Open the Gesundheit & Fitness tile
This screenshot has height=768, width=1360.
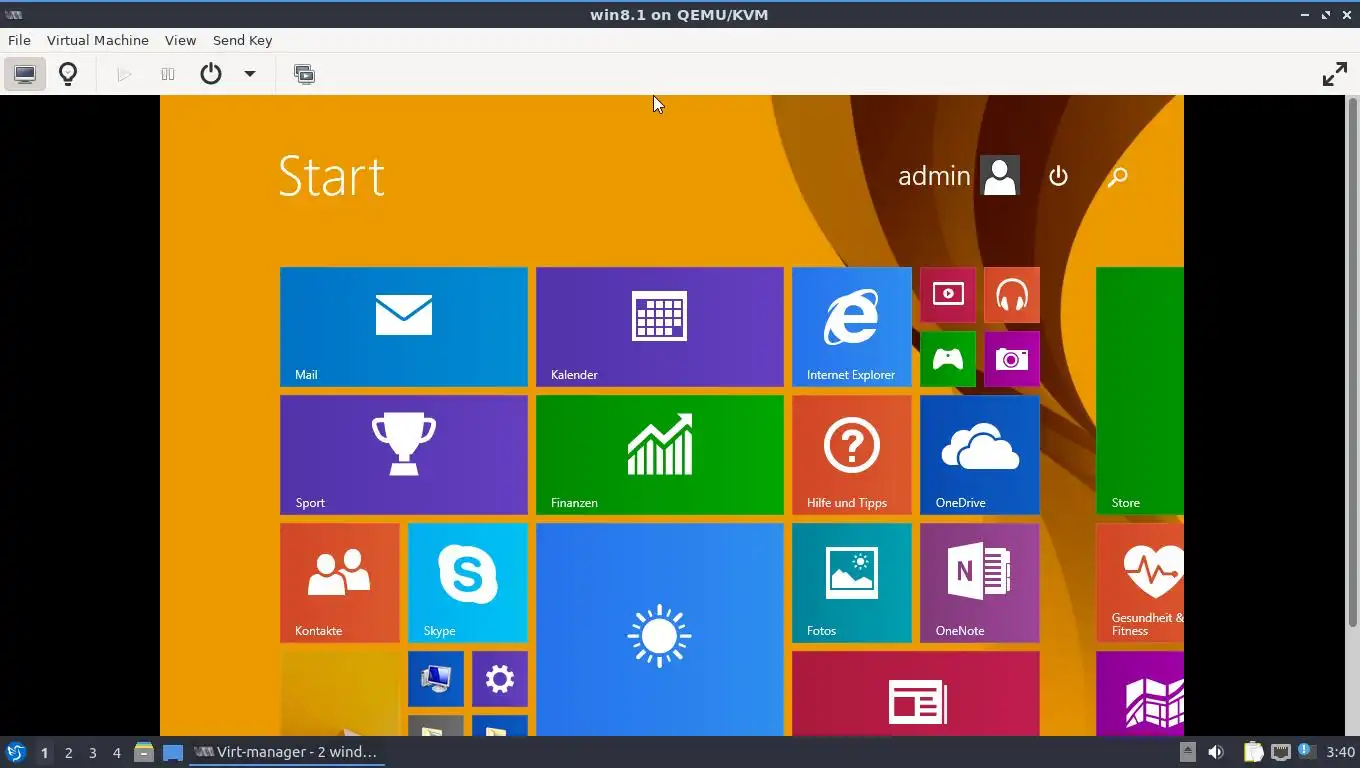tap(1140, 583)
